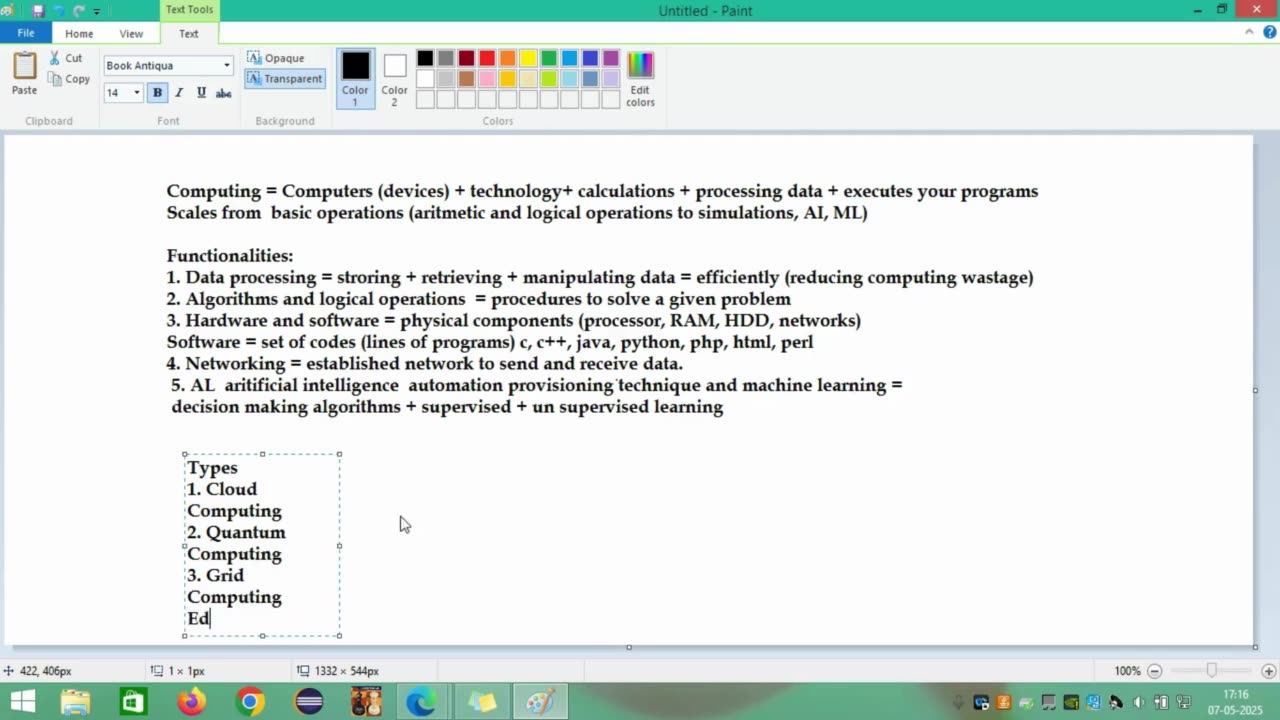1280x720 pixels.
Task: Adjust the zoom slider thumb
Action: pos(1211,671)
